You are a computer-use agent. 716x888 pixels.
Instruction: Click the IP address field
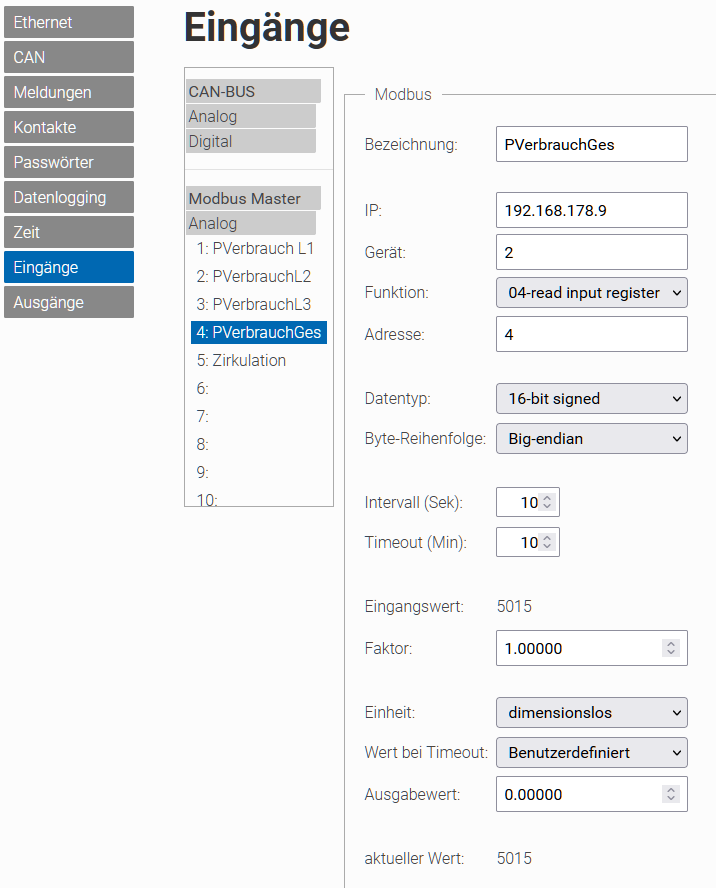point(592,210)
